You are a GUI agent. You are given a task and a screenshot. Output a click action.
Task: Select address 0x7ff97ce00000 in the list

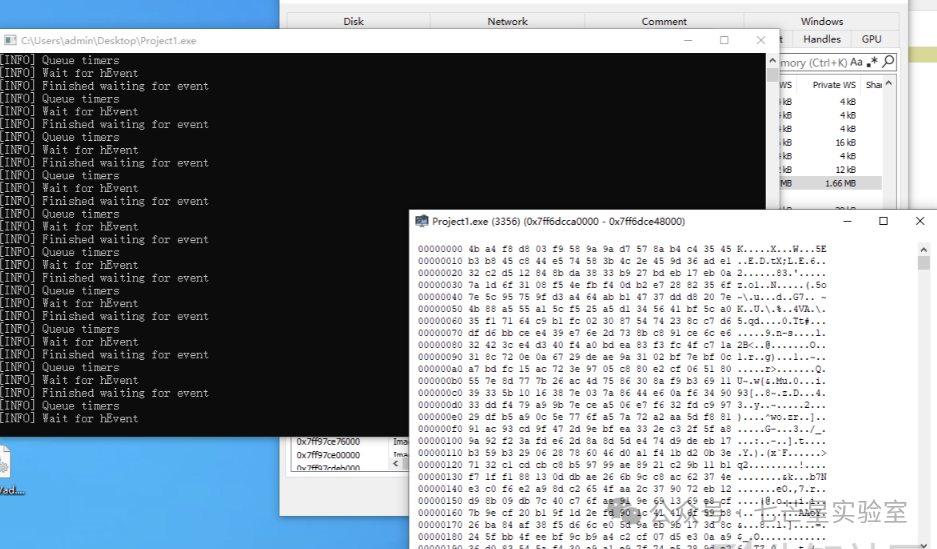[328, 455]
